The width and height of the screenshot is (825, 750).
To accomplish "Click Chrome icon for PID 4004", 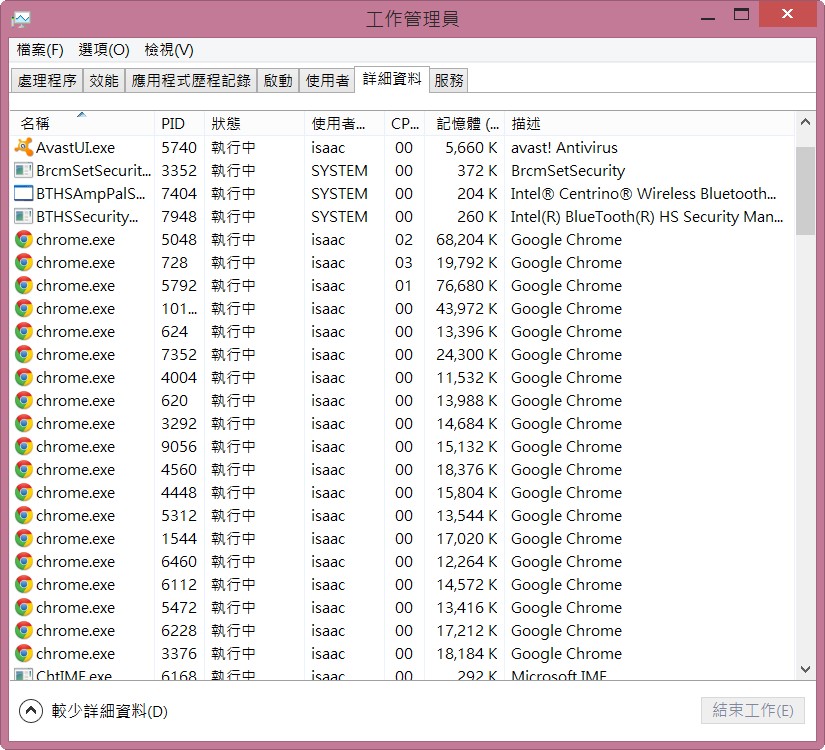I will click(24, 377).
